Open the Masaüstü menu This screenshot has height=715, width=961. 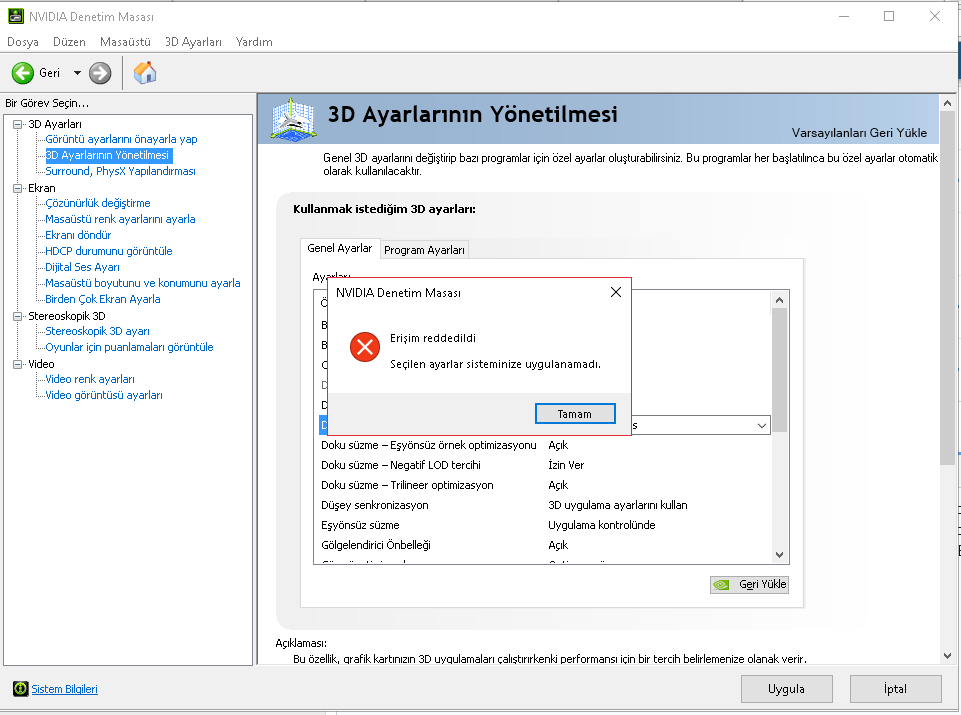125,42
